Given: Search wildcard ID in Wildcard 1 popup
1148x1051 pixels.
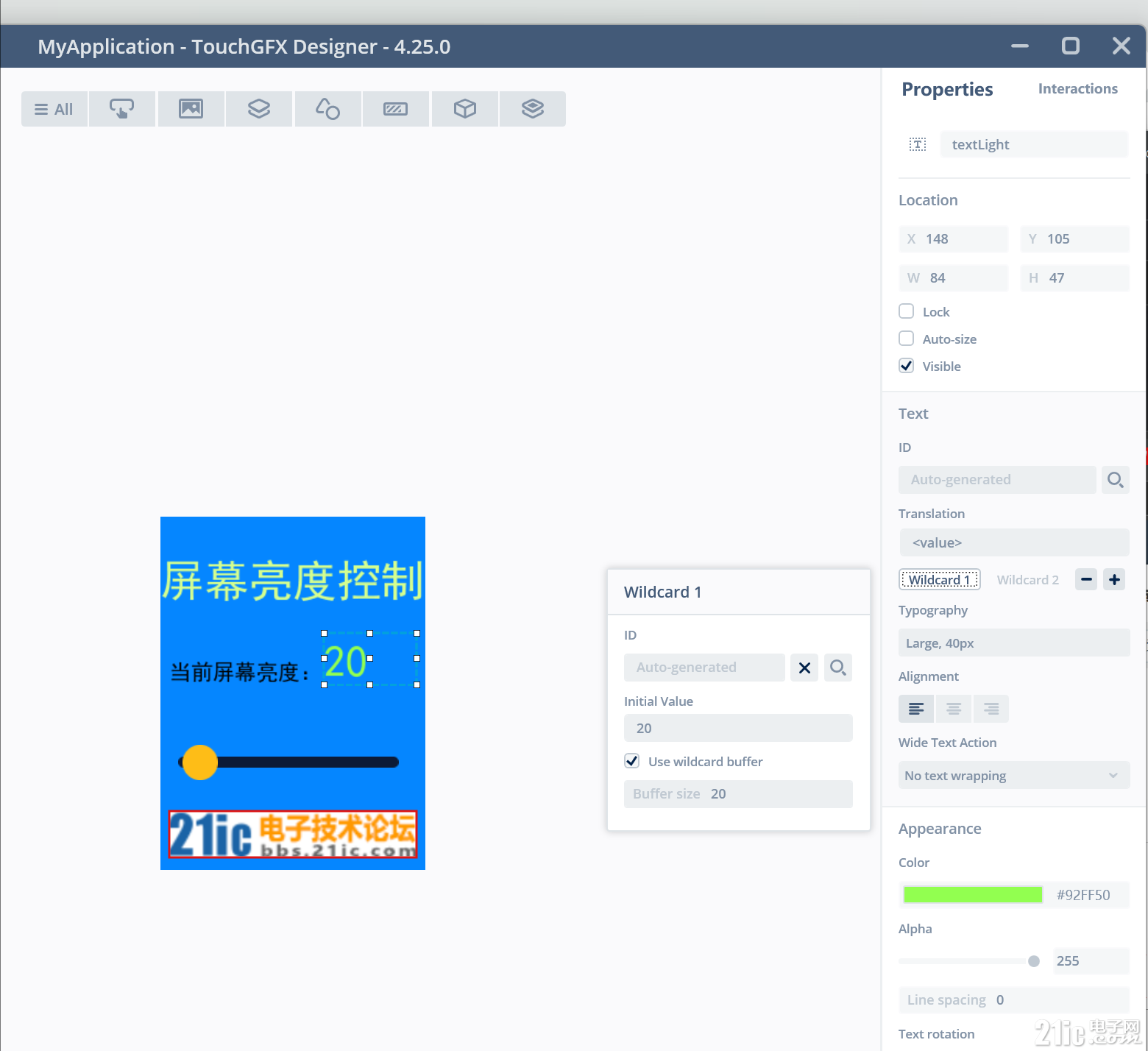Looking at the screenshot, I should [838, 668].
